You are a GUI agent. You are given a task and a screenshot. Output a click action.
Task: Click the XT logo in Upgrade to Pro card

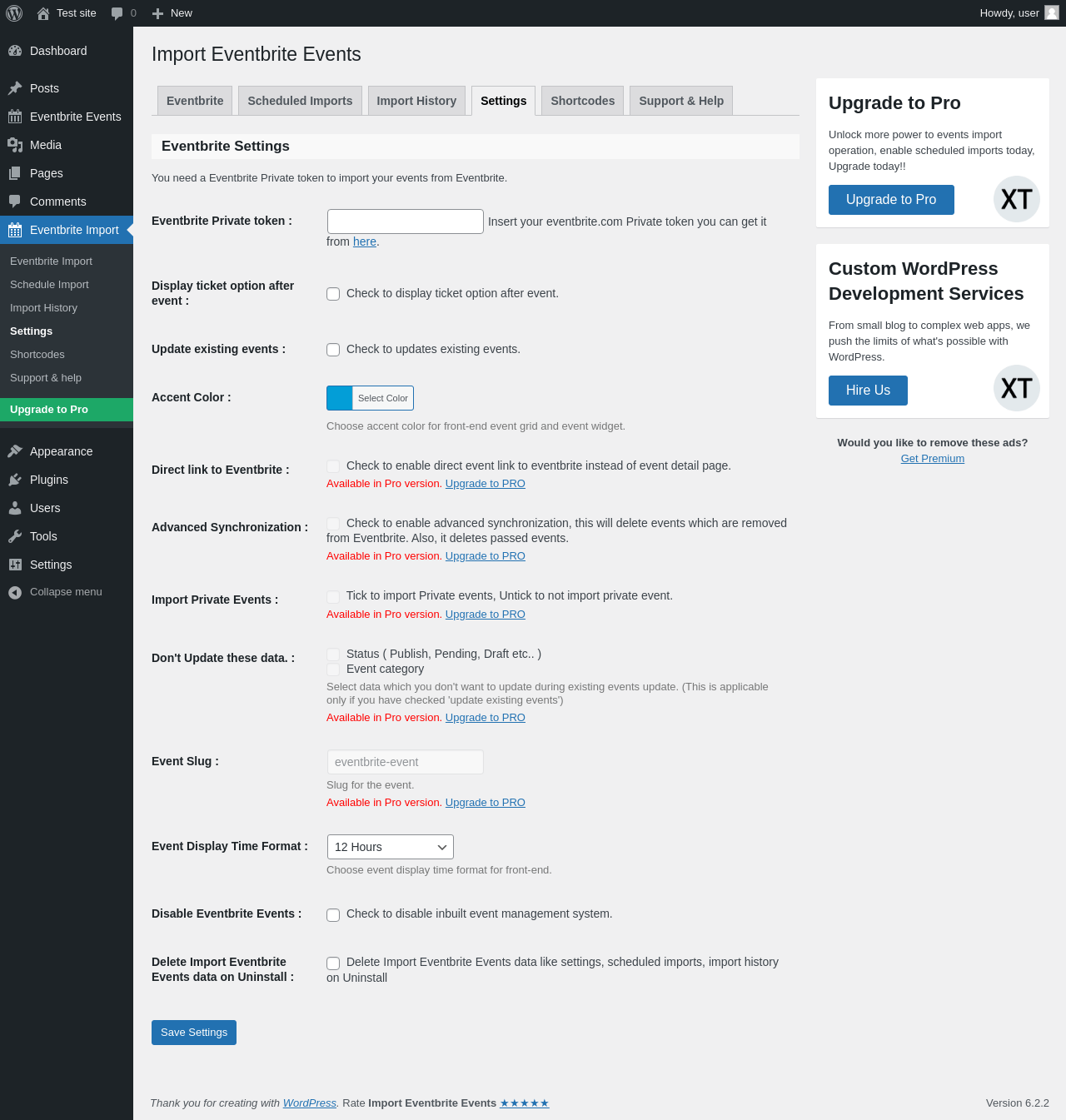pyautogui.click(x=1017, y=199)
